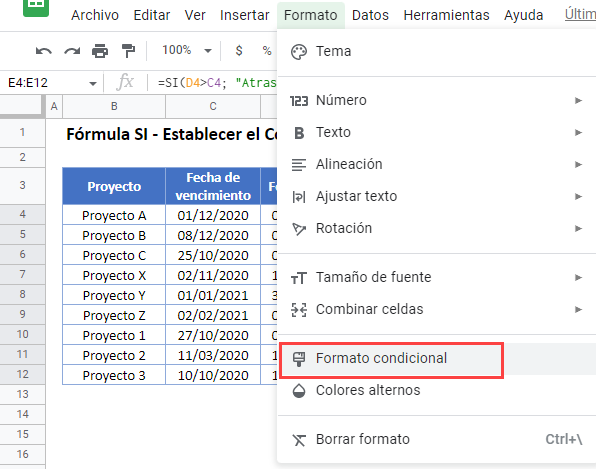The width and height of the screenshot is (596, 469).
Task: Choose Formato condicional menu entry
Action: coord(436,358)
